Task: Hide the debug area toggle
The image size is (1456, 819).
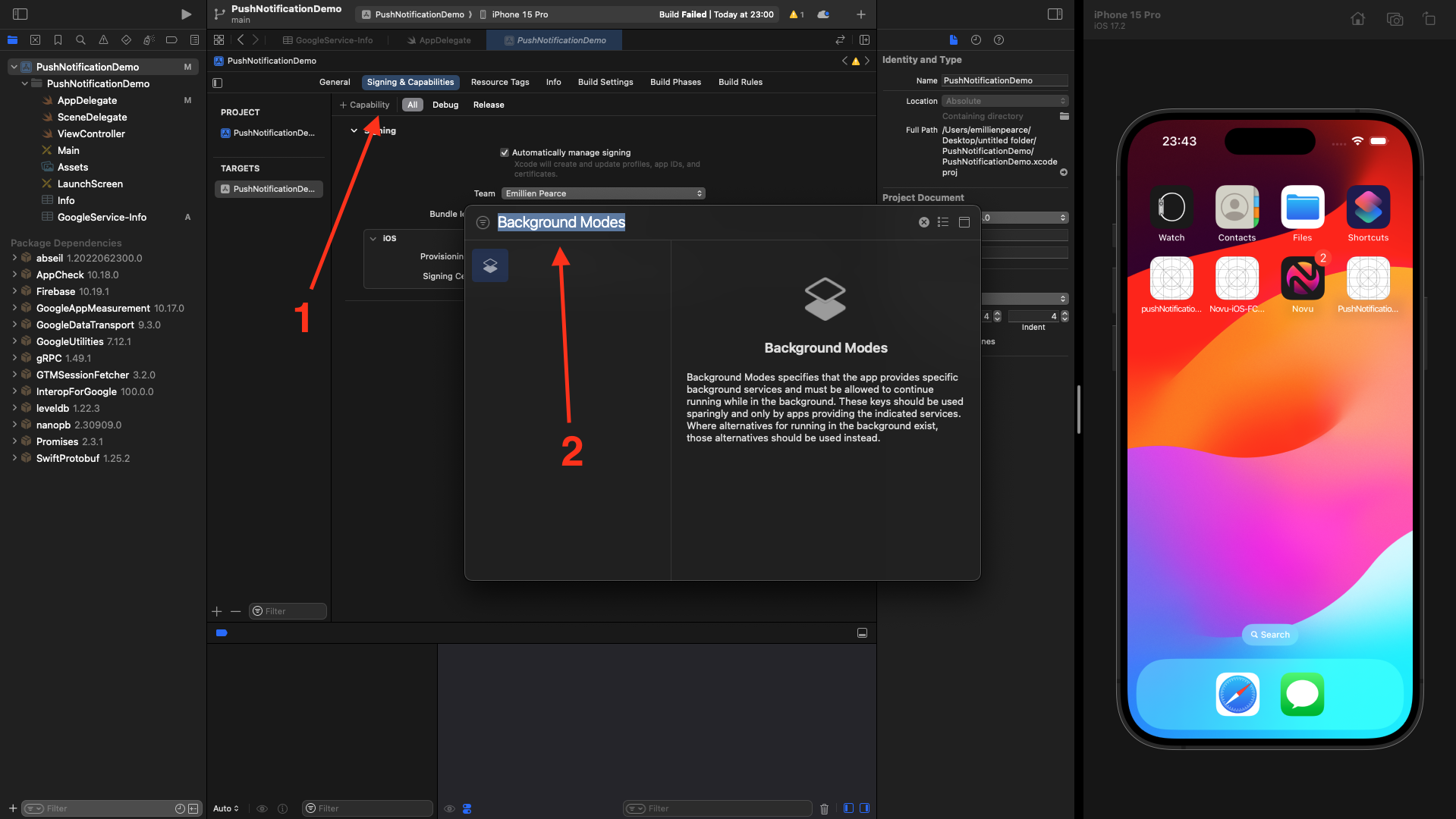Action: click(x=862, y=632)
